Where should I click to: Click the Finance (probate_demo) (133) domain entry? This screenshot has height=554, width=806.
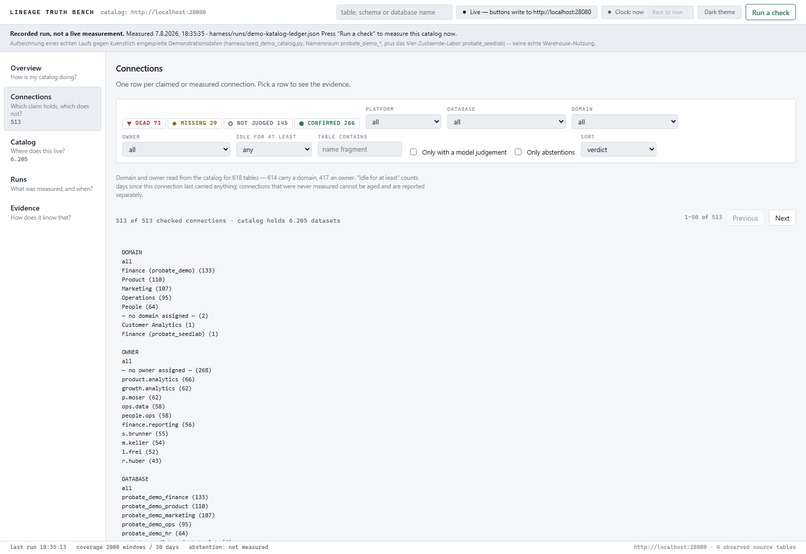168,270
